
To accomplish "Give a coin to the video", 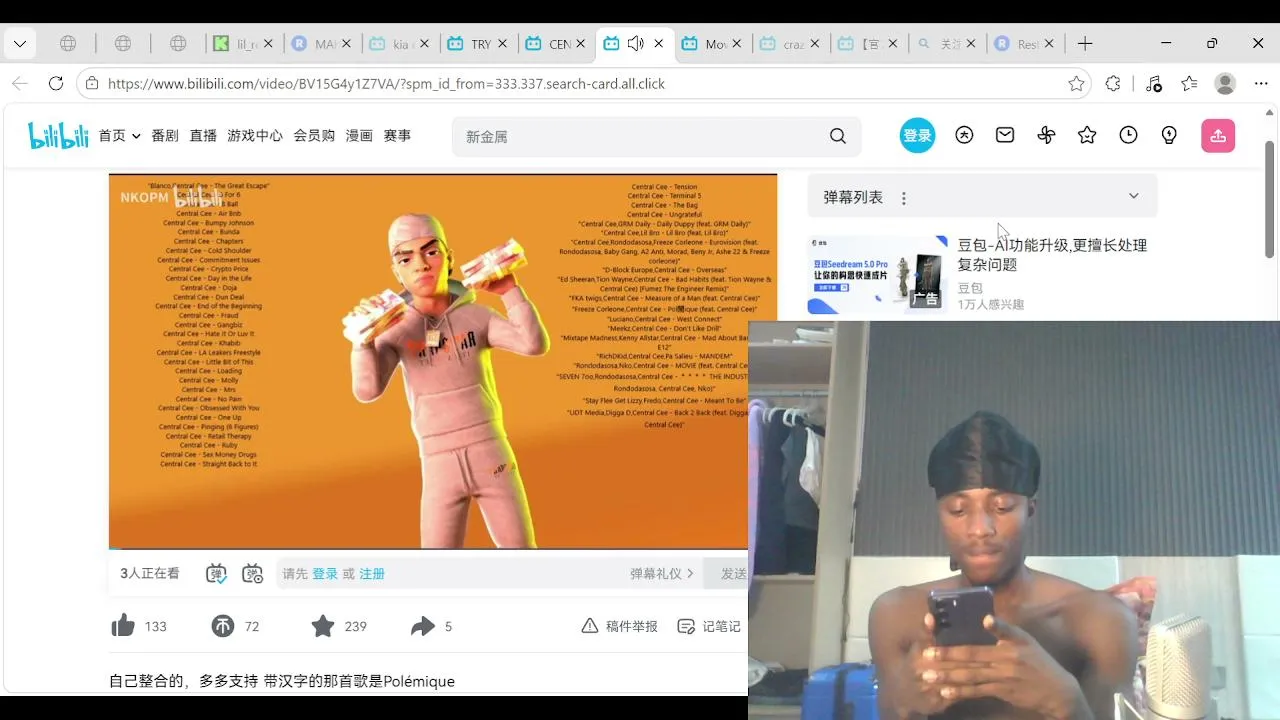I will coord(222,626).
